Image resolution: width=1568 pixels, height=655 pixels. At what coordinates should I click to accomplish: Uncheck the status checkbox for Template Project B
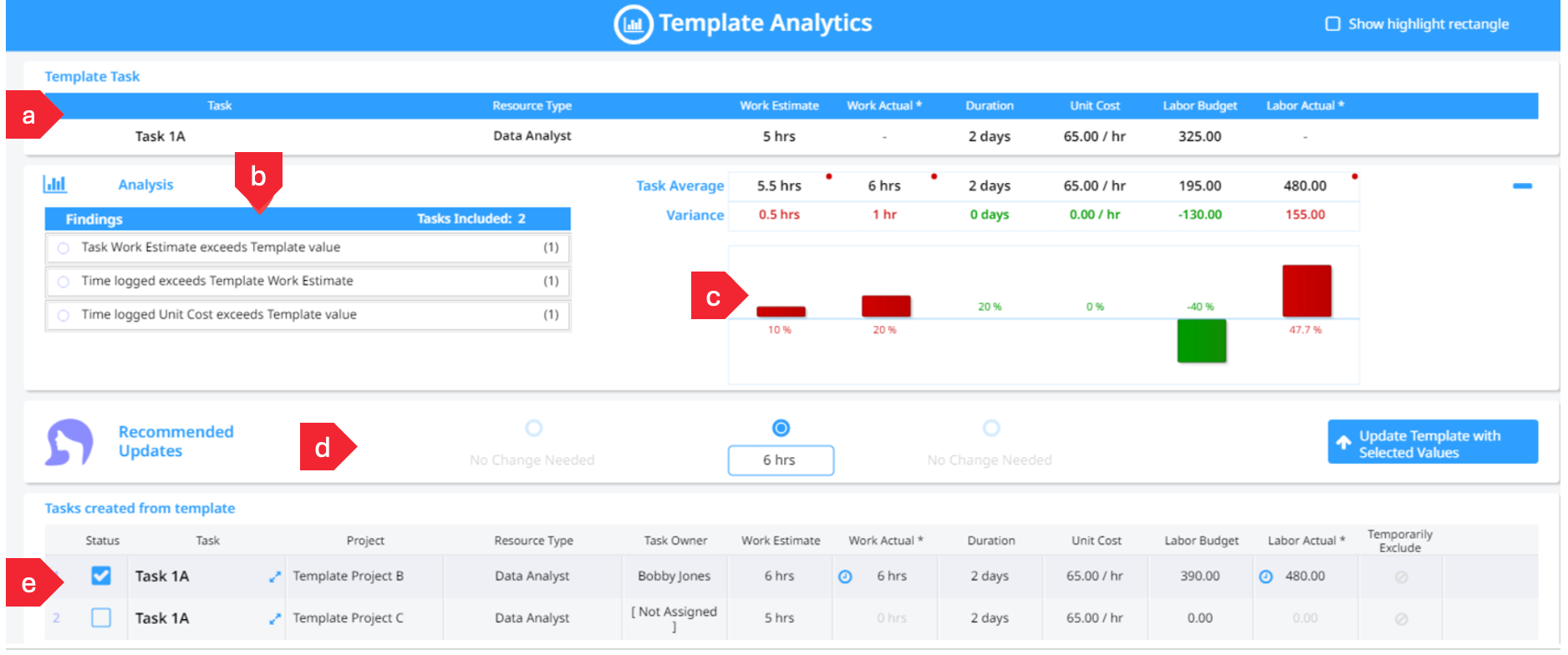(101, 576)
